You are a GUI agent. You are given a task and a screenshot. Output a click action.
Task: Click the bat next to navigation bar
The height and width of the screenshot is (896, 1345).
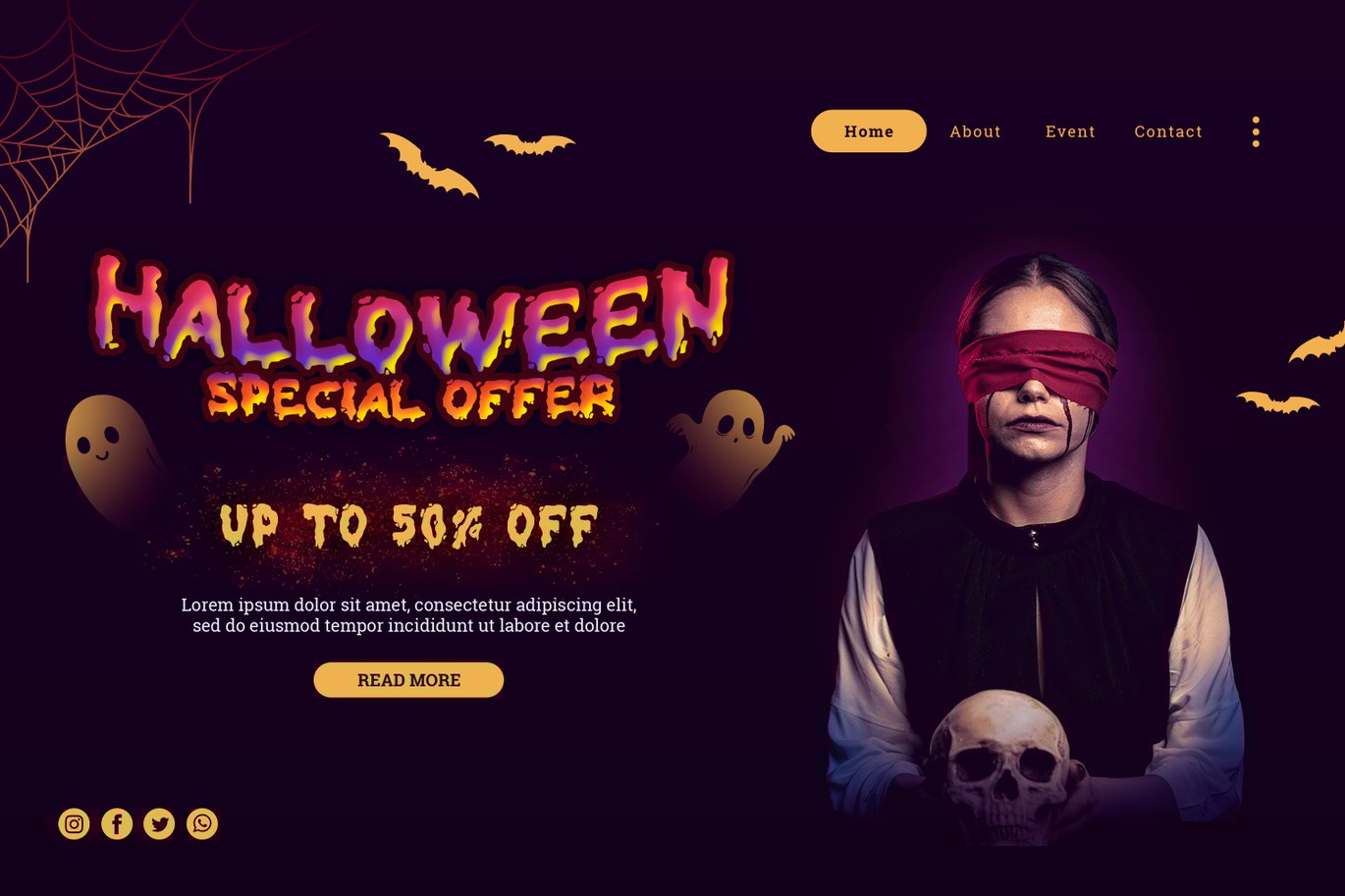[529, 144]
